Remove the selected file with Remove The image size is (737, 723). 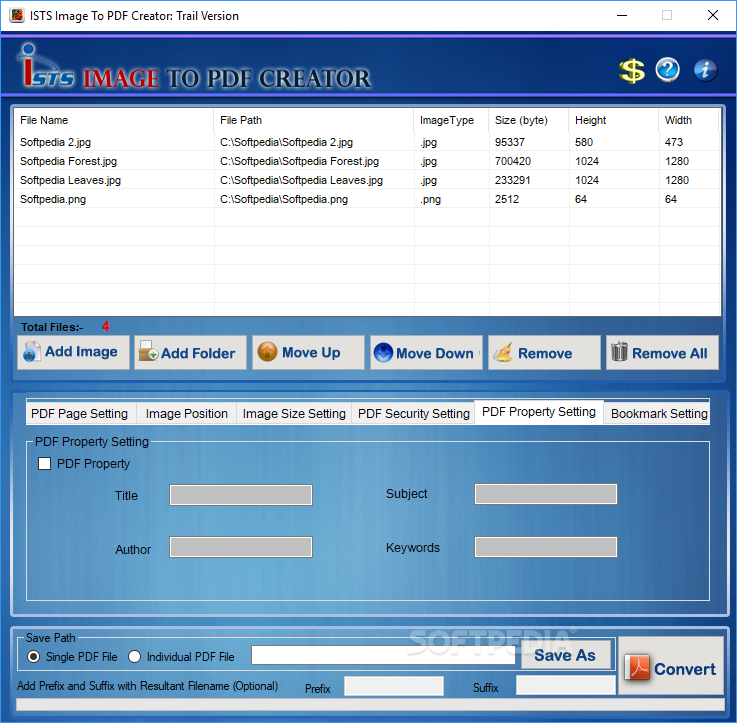(544, 352)
